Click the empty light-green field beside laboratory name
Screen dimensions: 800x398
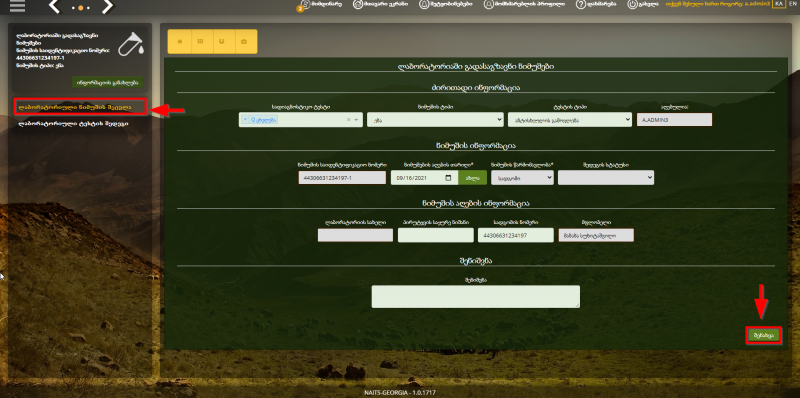pyautogui.click(x=436, y=235)
